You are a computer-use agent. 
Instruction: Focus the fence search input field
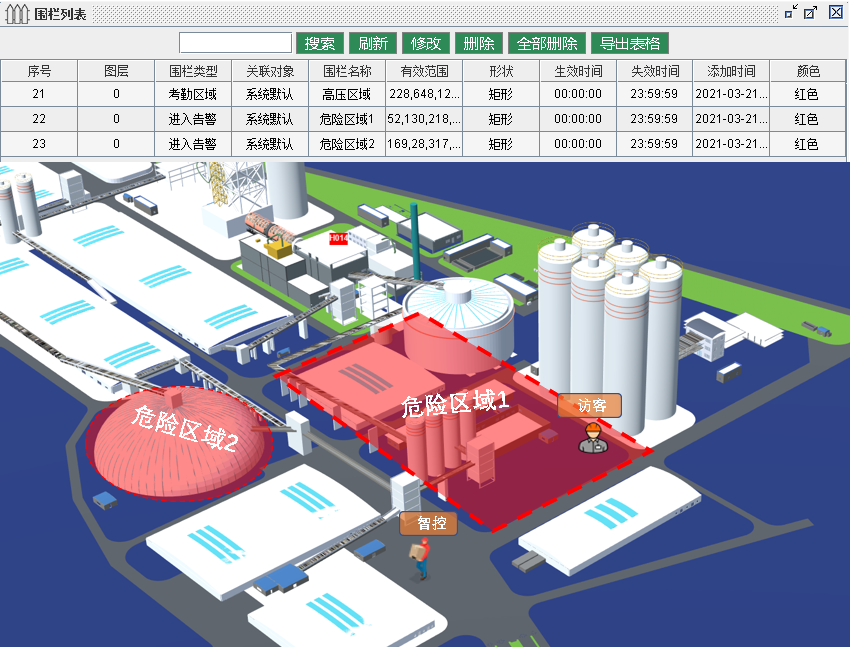pyautogui.click(x=235, y=43)
